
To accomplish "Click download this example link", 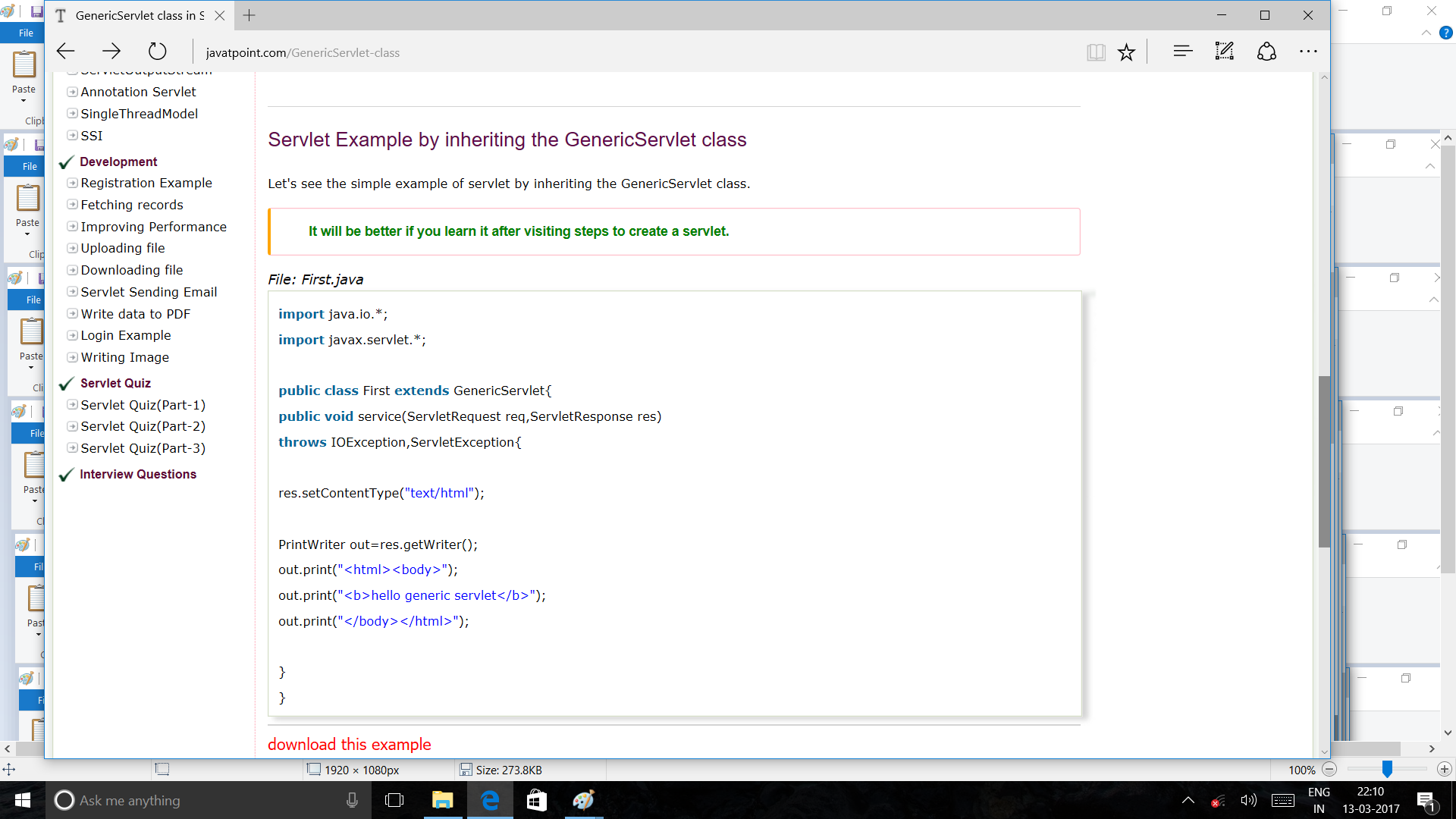I will point(349,745).
